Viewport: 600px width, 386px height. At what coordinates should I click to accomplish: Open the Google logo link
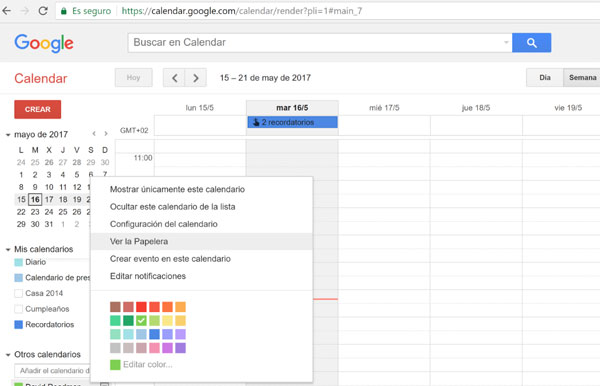pyautogui.click(x=44, y=43)
